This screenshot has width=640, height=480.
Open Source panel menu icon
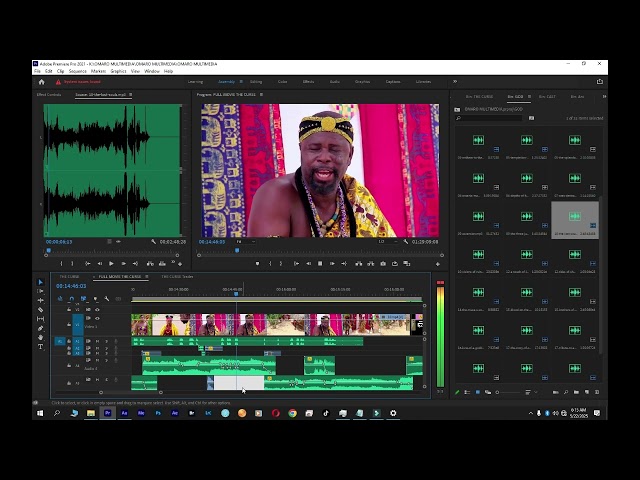click(131, 95)
